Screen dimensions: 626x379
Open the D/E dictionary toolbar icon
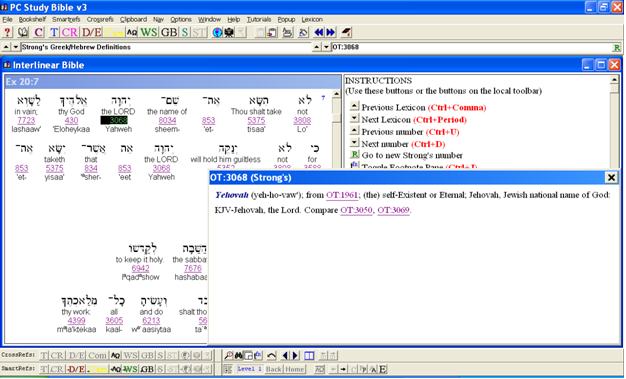pos(92,32)
